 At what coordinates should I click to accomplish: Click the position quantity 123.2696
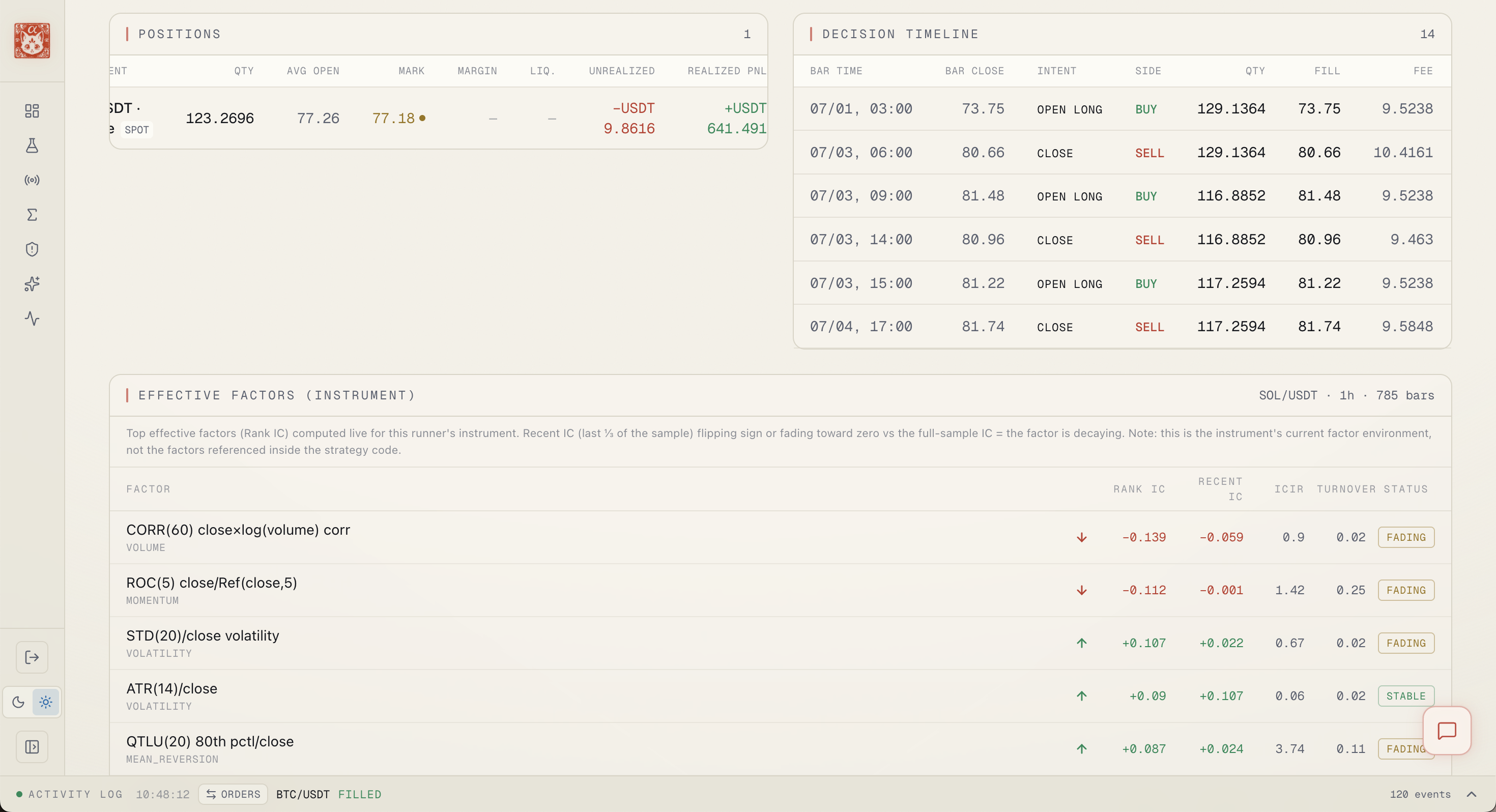pos(219,119)
